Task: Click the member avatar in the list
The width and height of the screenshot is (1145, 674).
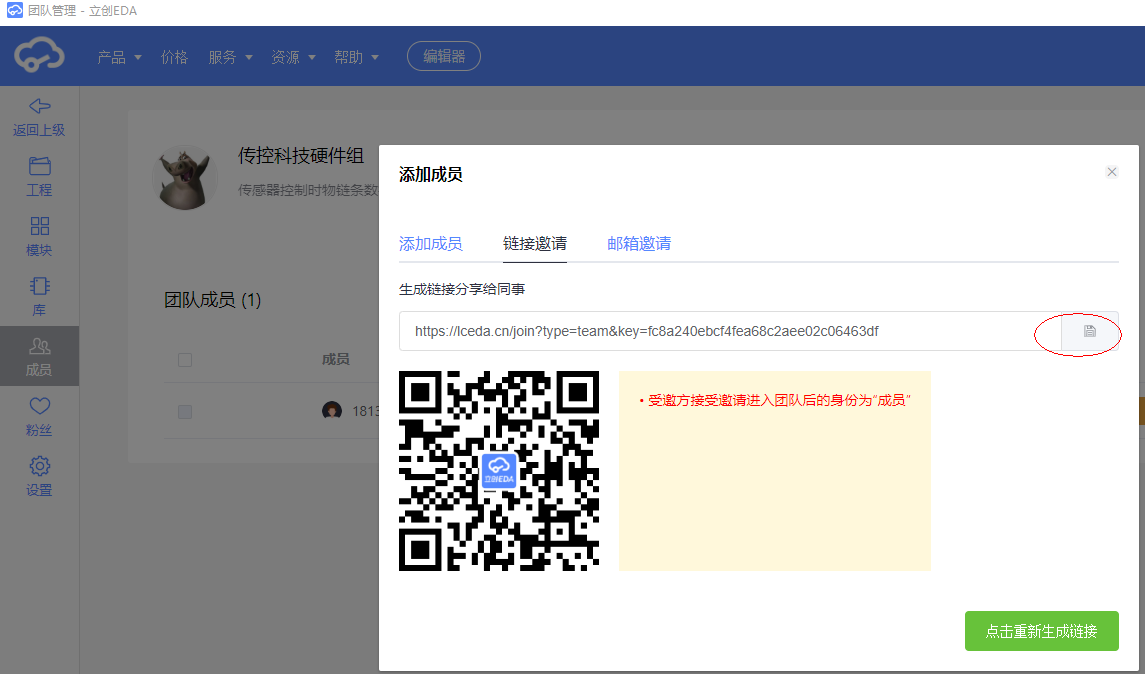Action: pos(332,410)
